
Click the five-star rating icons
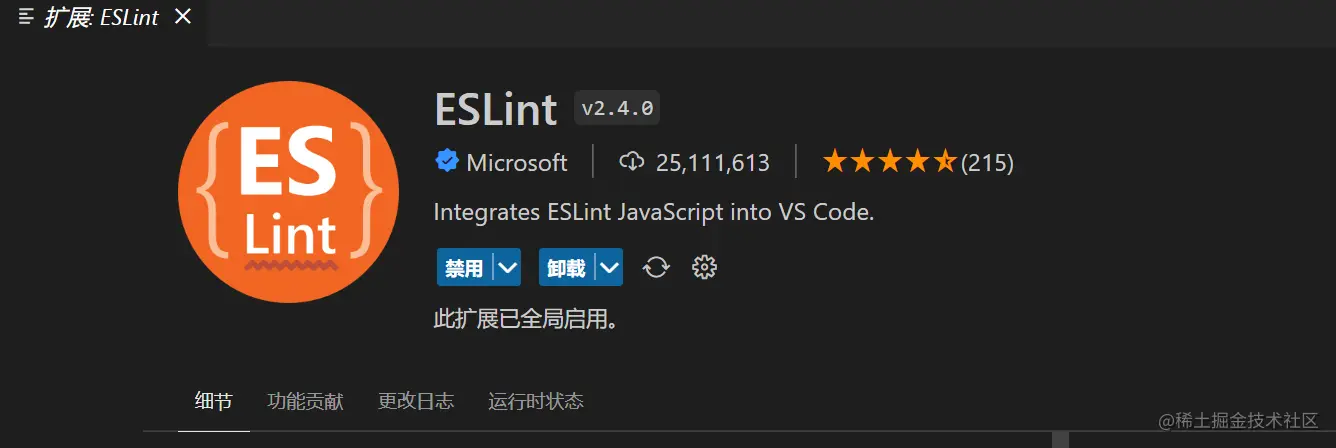pos(888,161)
